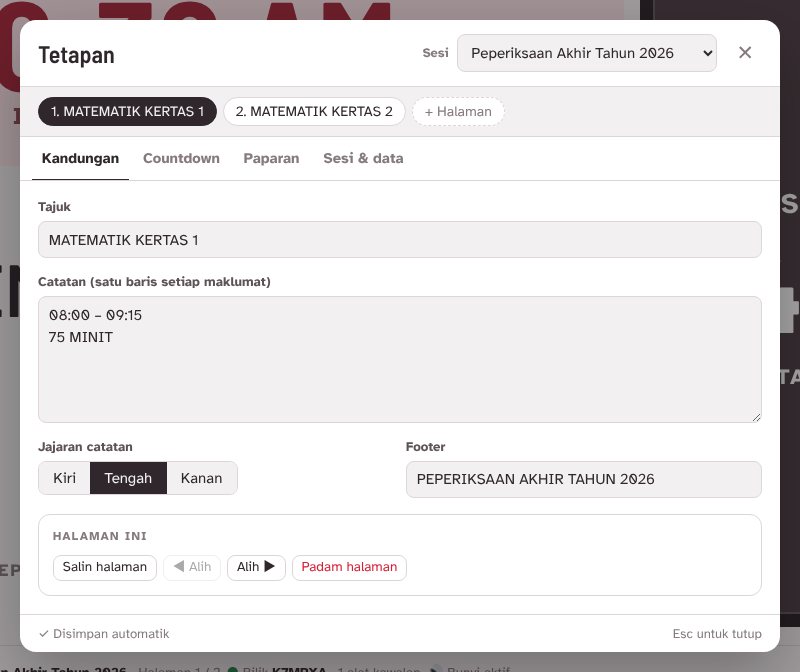Viewport: 800px width, 672px height.
Task: Click the 'Esc untuk tutup' hint text
Action: (x=717, y=634)
